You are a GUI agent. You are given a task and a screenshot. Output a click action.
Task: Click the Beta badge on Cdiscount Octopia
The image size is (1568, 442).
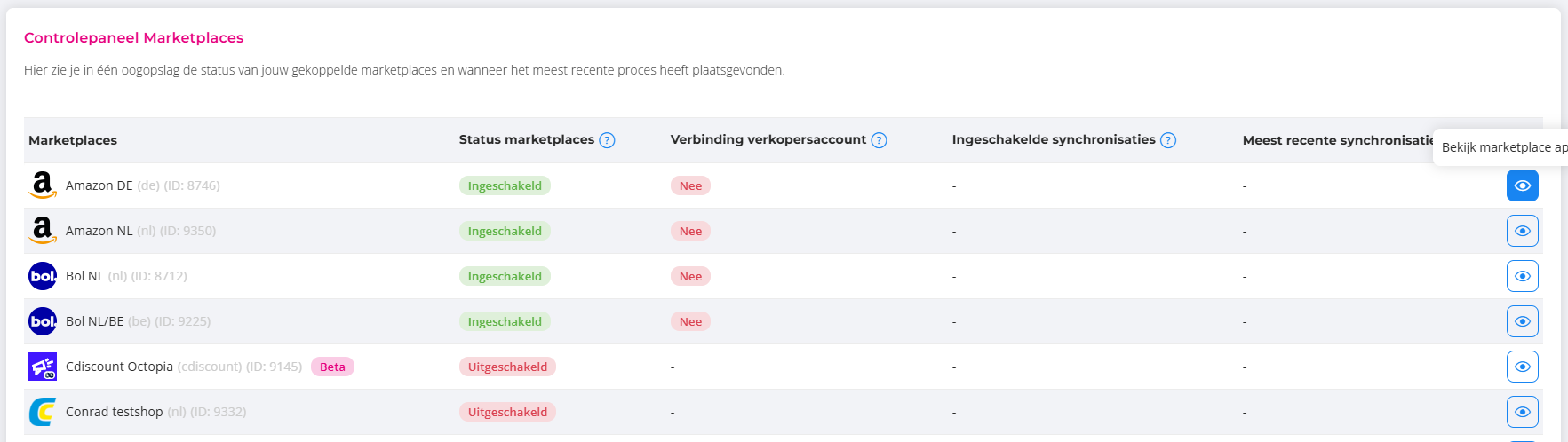[x=332, y=367]
